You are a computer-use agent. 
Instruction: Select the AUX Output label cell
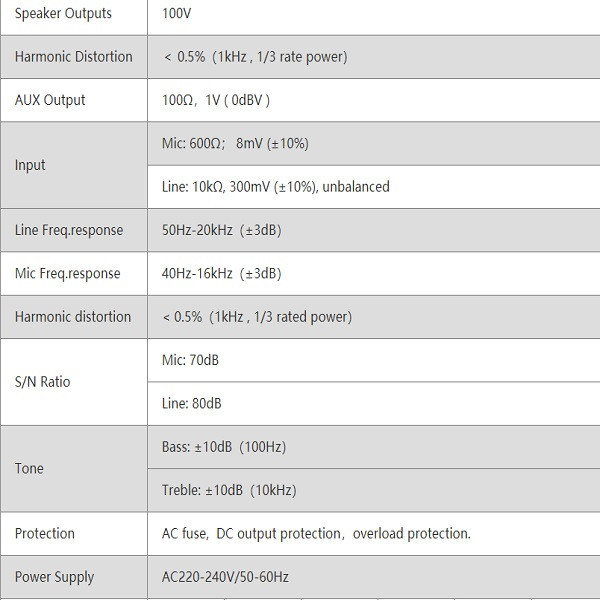pyautogui.click(x=50, y=100)
